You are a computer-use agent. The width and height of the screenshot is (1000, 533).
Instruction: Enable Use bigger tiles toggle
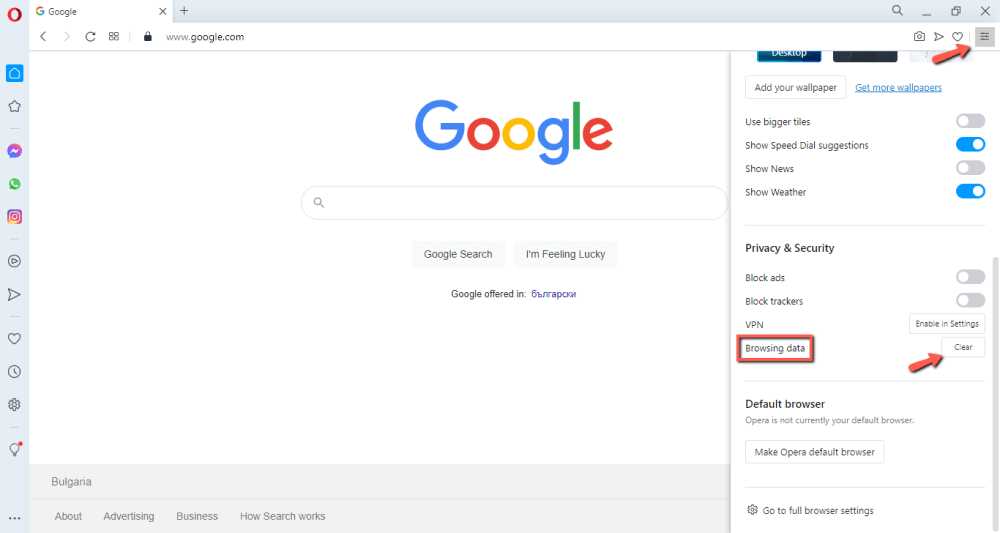coord(970,121)
